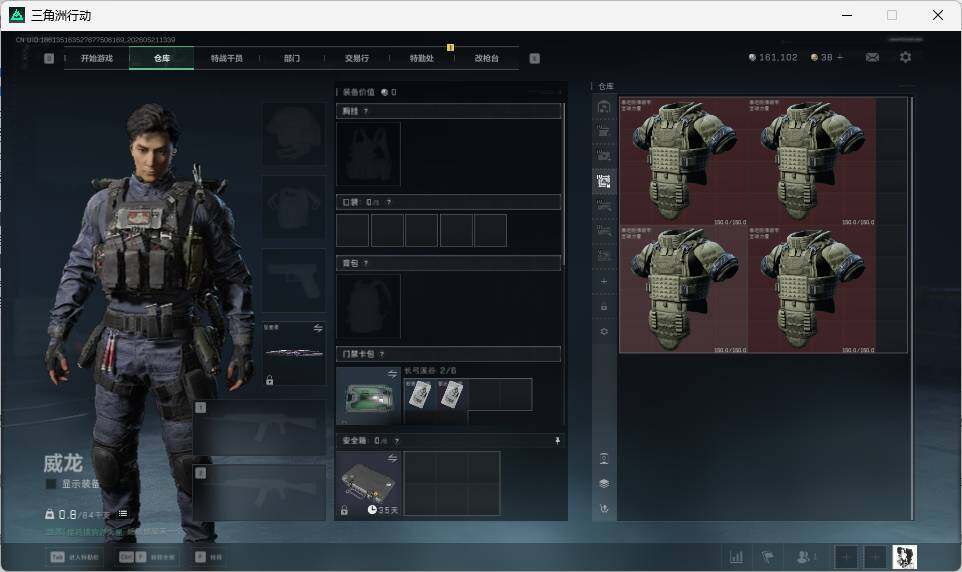This screenshot has width=962, height=572.
Task: Select the highlighted warehouse category sidebar icon
Action: 604,181
